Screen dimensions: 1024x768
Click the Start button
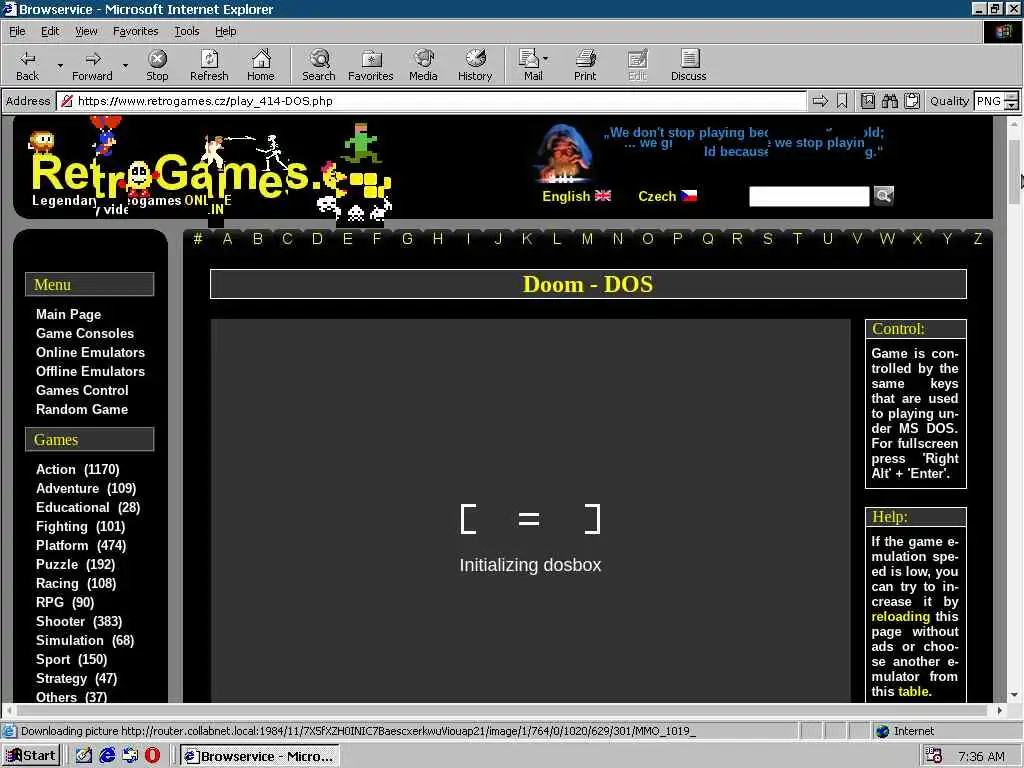pyautogui.click(x=31, y=756)
